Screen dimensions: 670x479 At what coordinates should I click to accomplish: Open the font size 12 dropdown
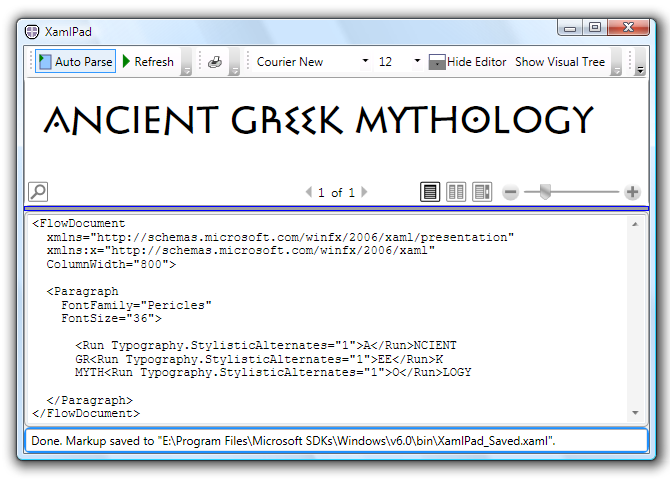click(x=417, y=61)
